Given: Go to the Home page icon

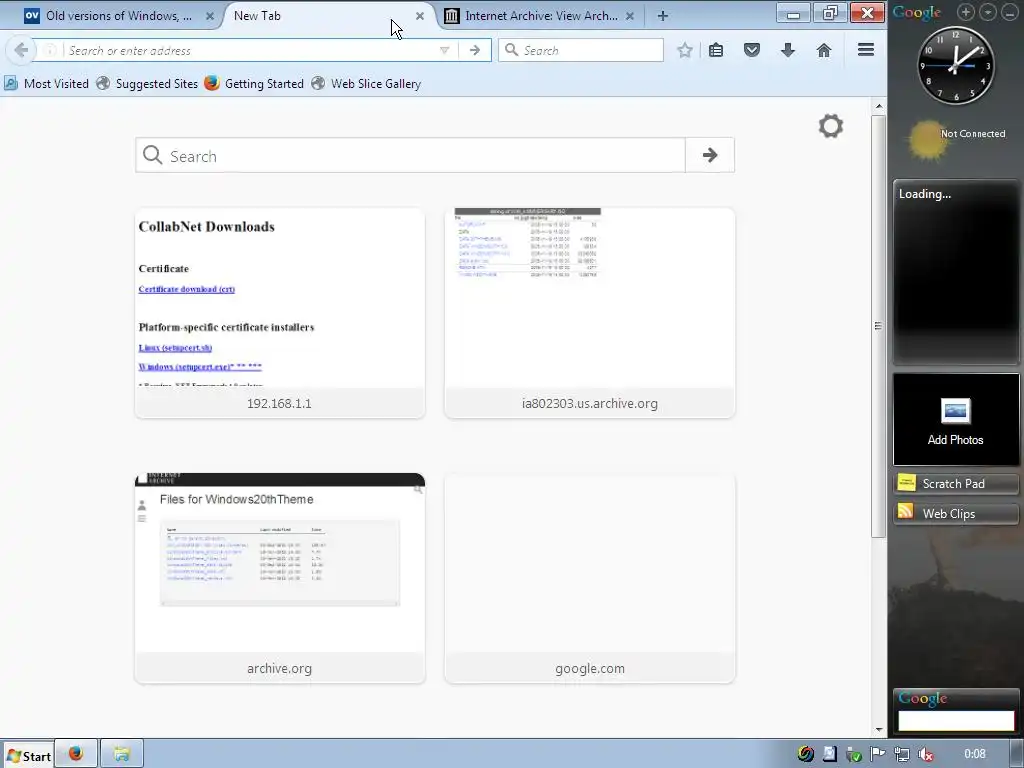Looking at the screenshot, I should tap(824, 50).
